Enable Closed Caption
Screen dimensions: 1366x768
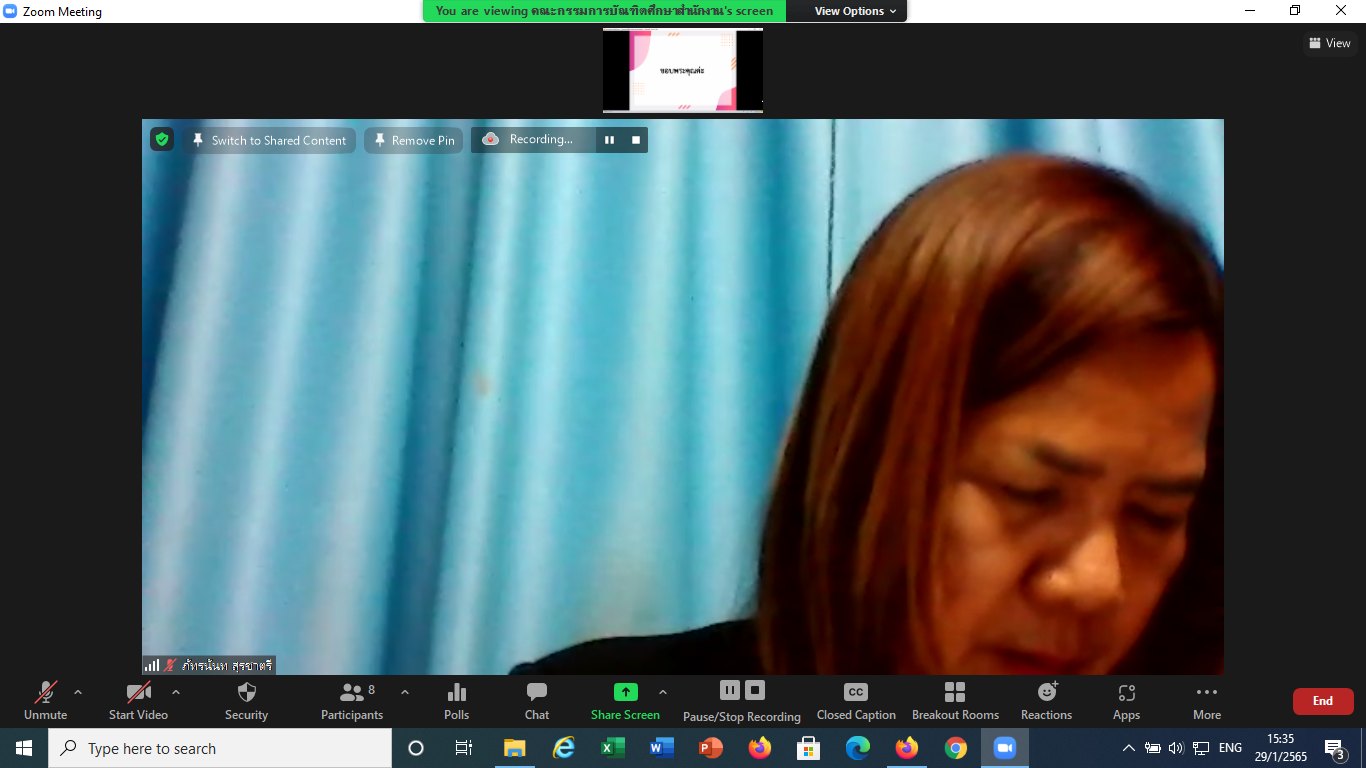856,701
